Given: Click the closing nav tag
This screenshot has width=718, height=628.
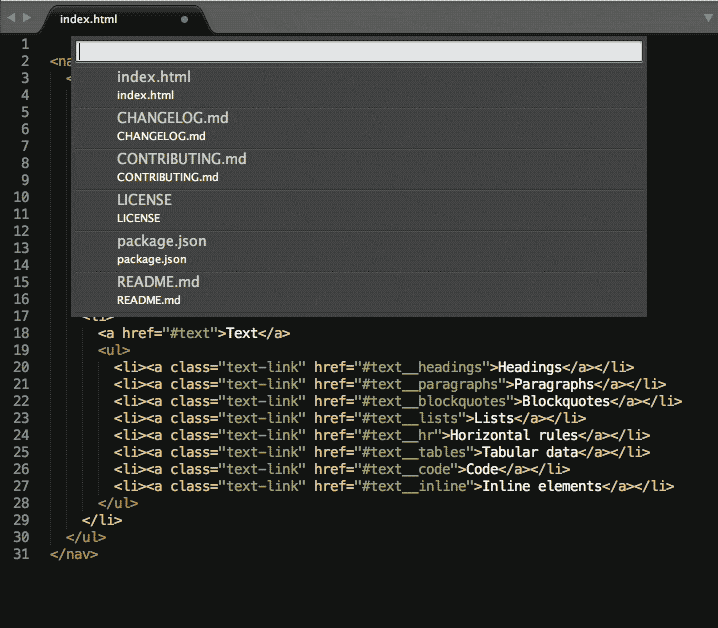Looking at the screenshot, I should tap(74, 554).
